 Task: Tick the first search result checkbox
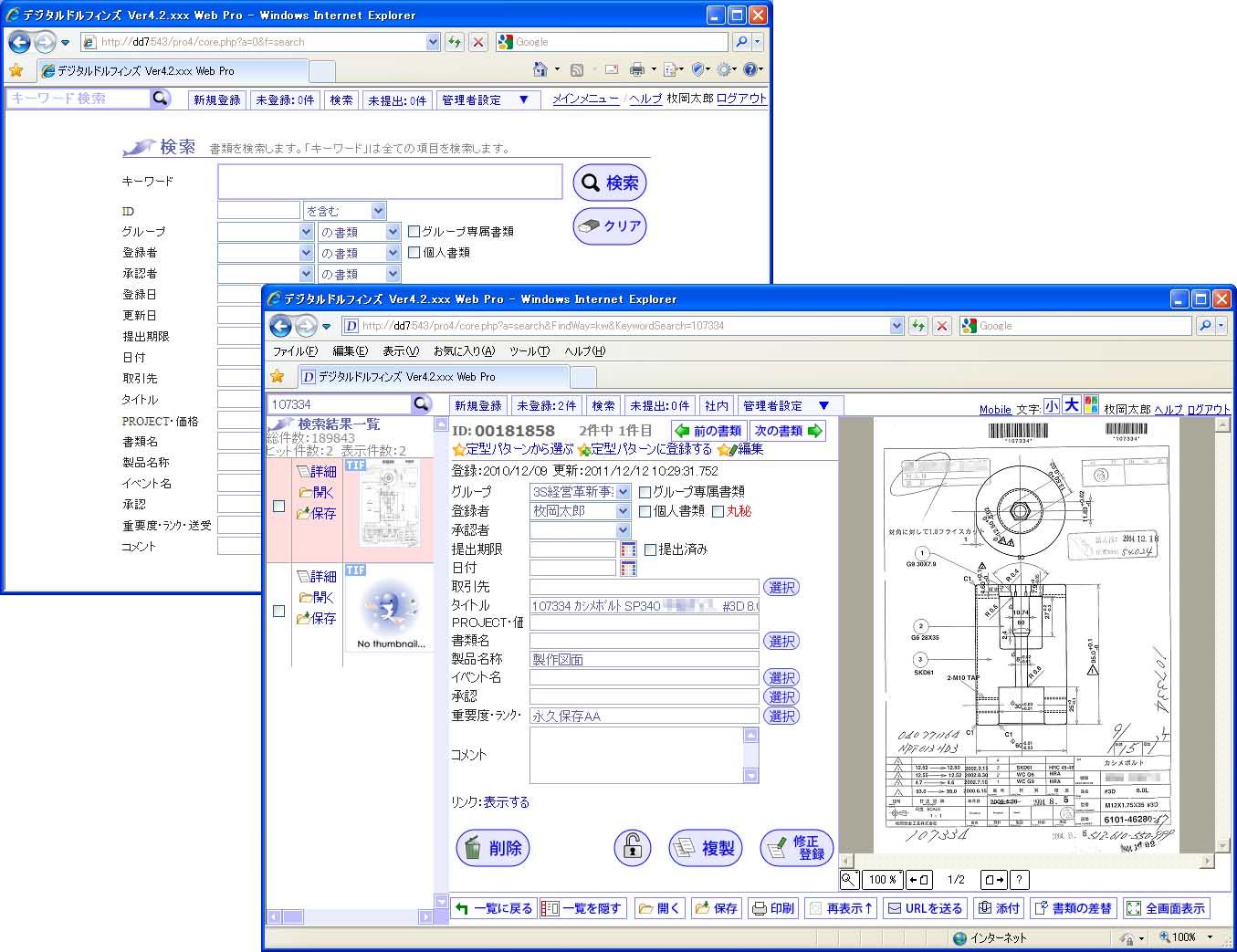pos(279,507)
